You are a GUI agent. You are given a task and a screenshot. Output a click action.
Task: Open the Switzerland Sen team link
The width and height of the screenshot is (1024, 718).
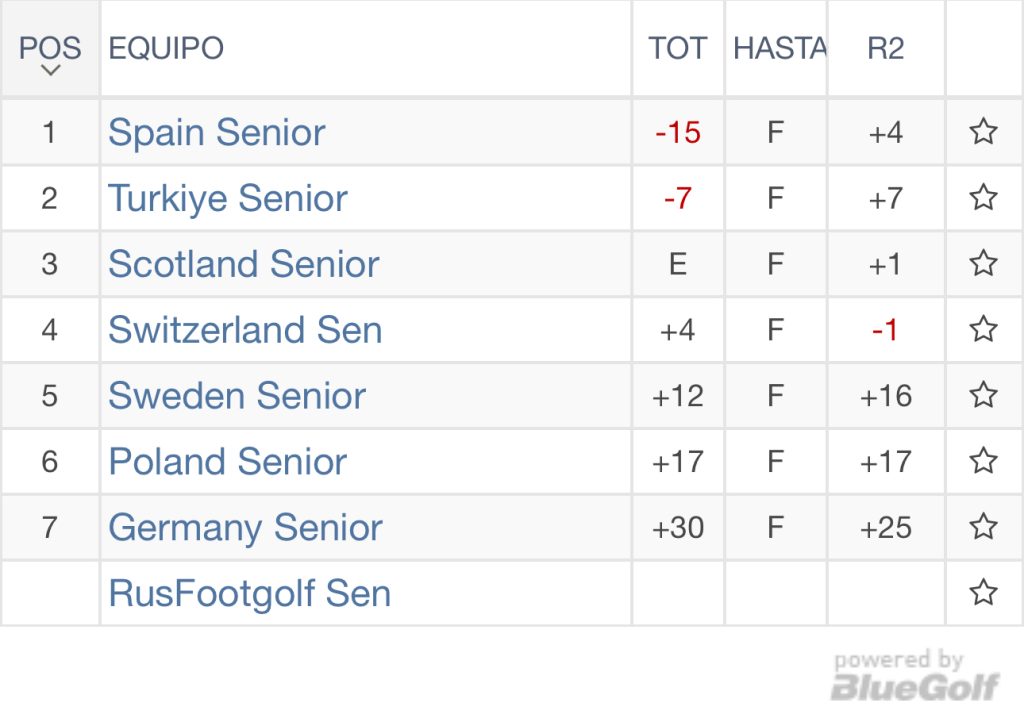click(245, 329)
